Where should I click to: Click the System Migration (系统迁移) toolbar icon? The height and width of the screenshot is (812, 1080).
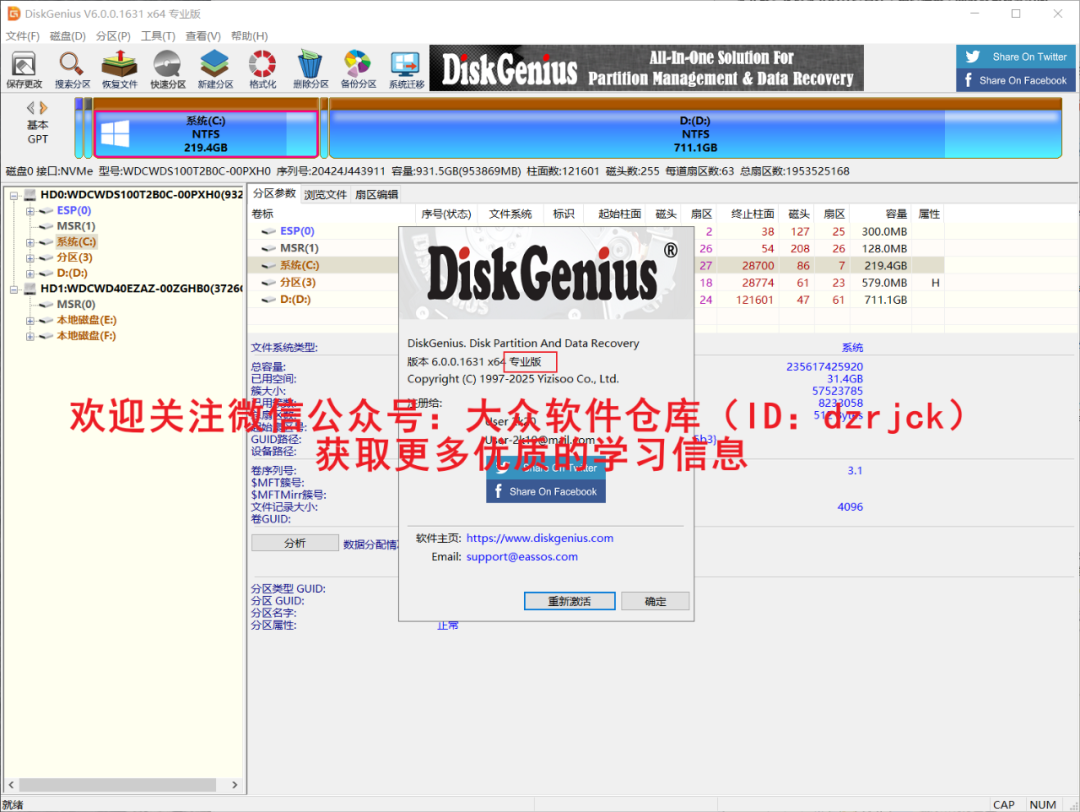point(406,70)
